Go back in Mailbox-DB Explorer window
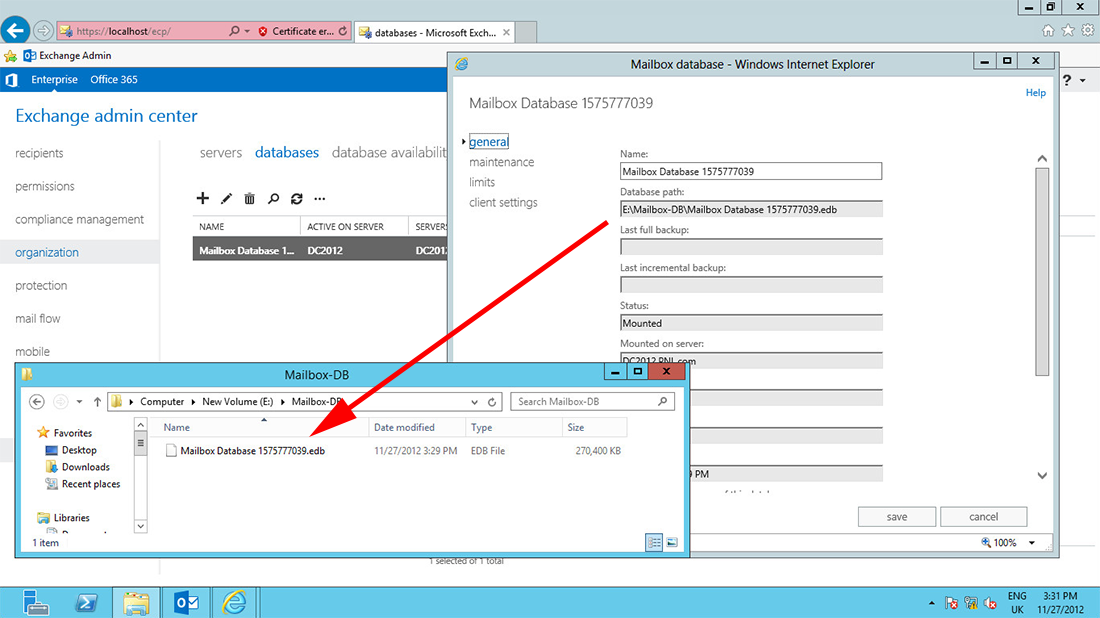Image resolution: width=1100 pixels, height=618 pixels. pos(37,401)
